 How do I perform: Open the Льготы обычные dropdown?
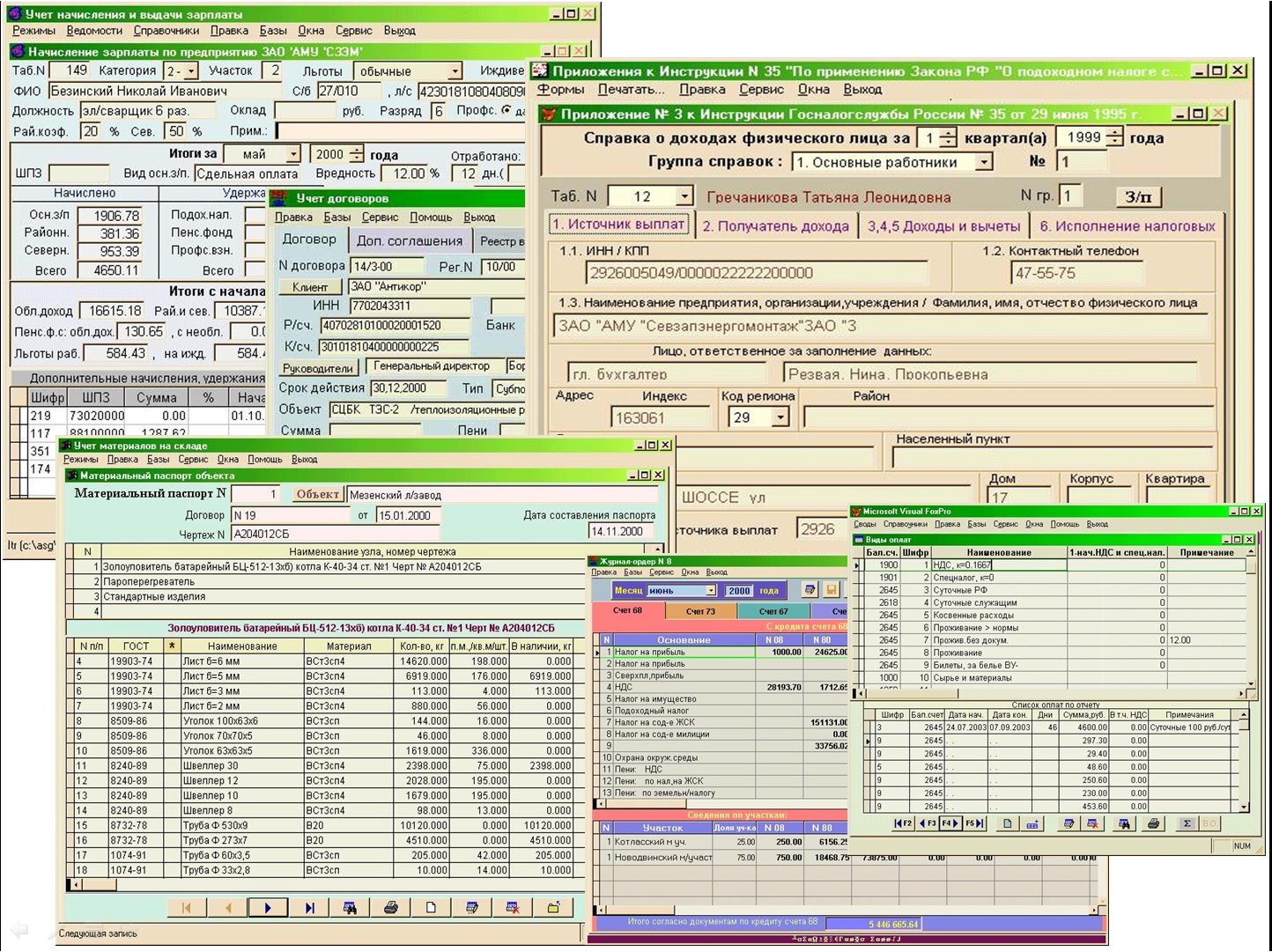pos(455,71)
